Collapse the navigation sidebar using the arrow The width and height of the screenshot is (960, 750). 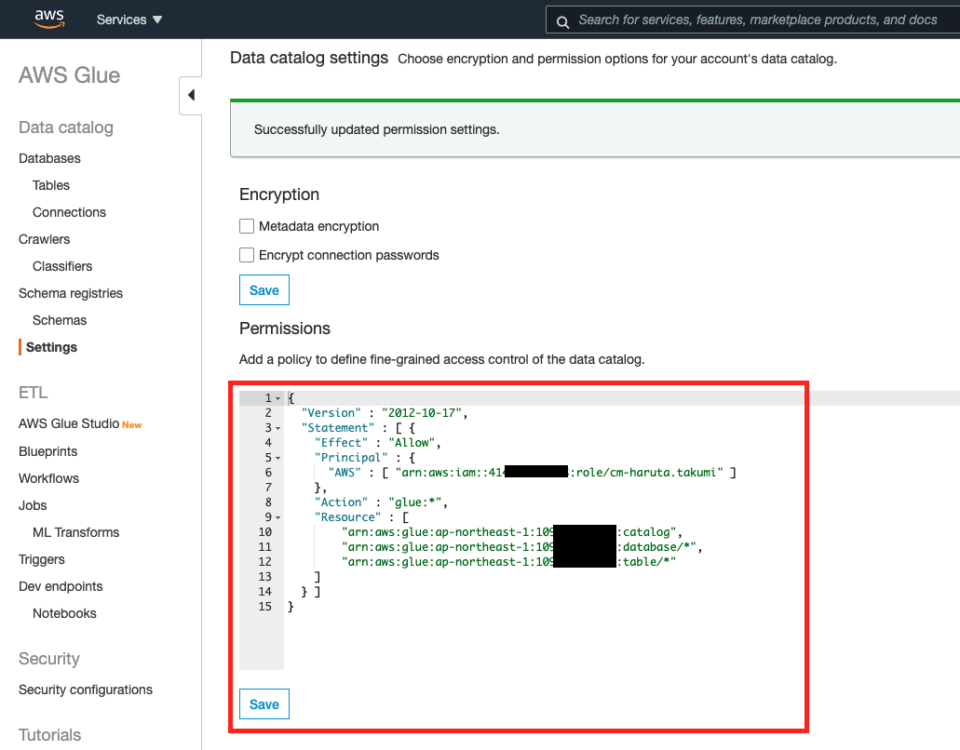tap(192, 95)
